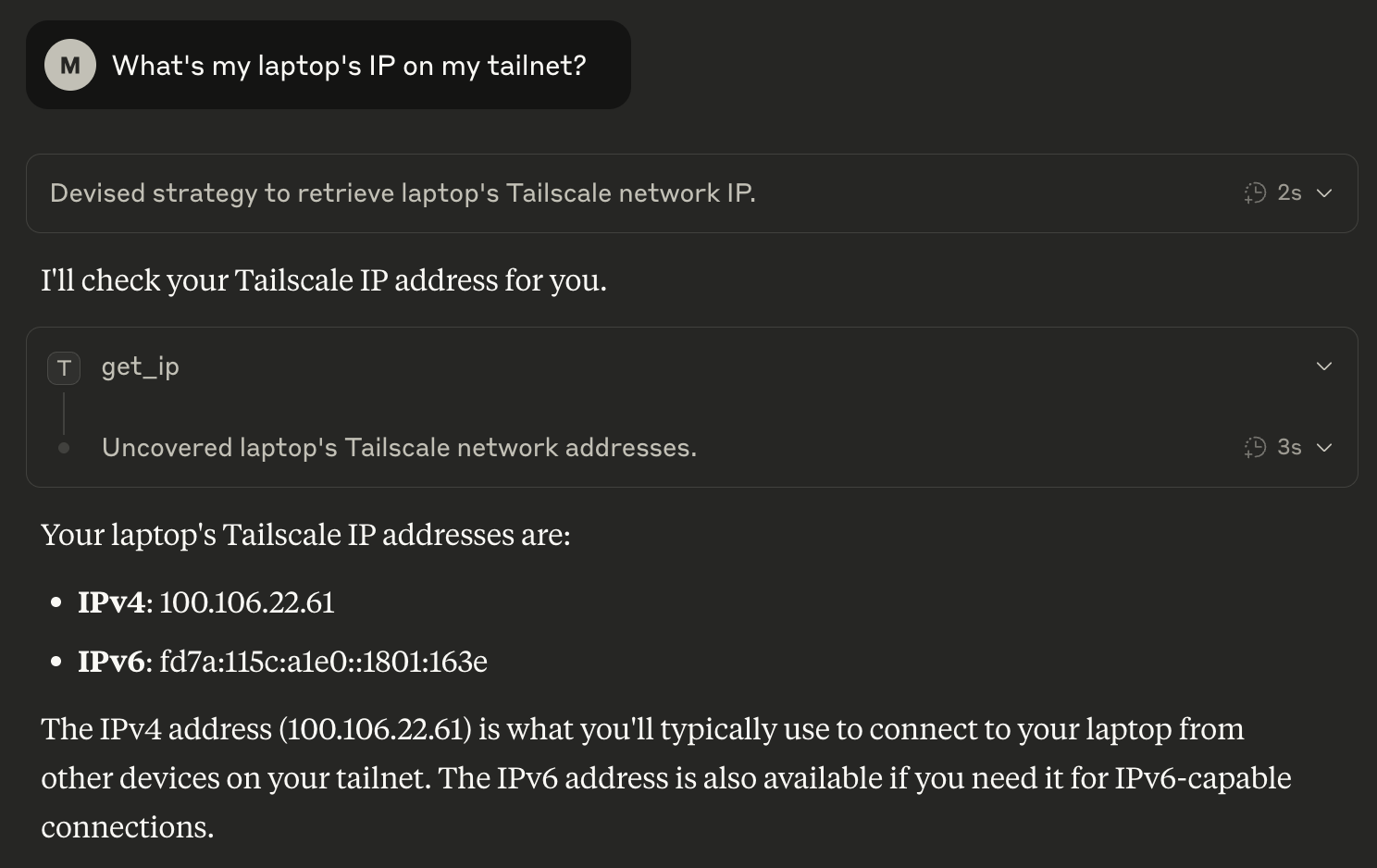Click the IPv6 address fd7a:115c:a1e0::1801:163e
Viewport: 1377px width, 868px height.
click(323, 661)
